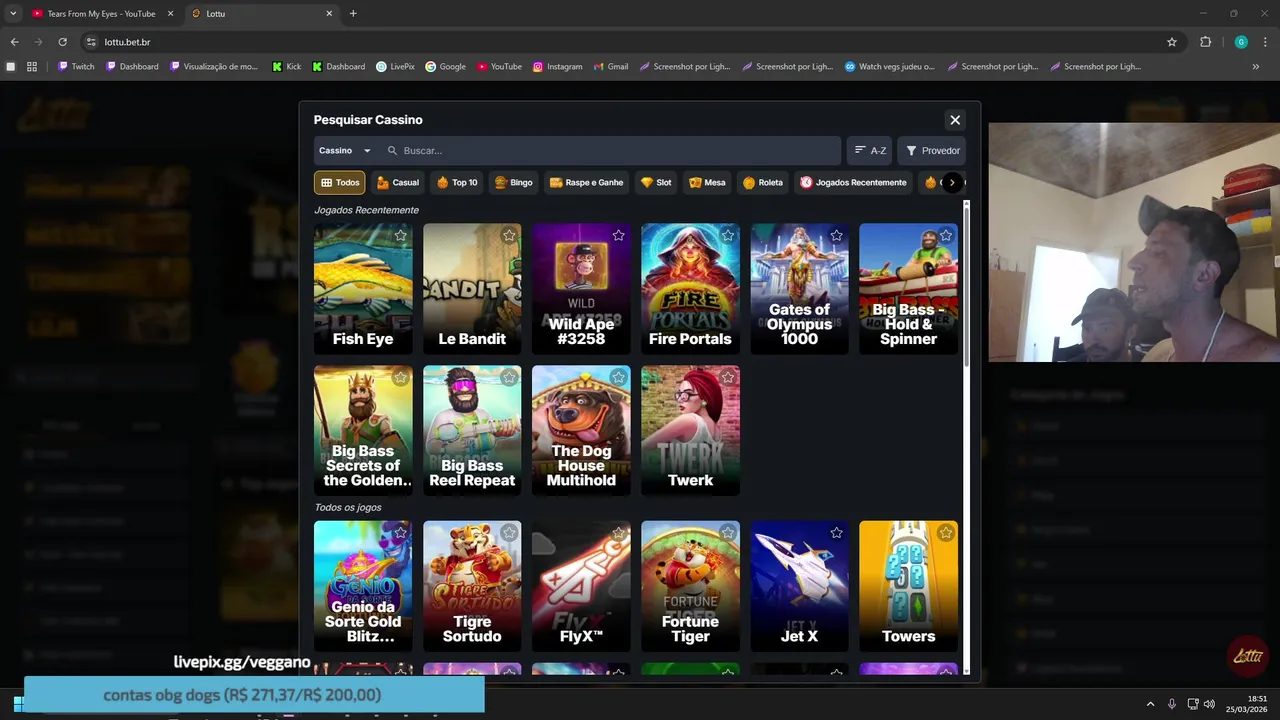Open the taskbar volume control
This screenshot has width=1280, height=720.
[x=1209, y=704]
